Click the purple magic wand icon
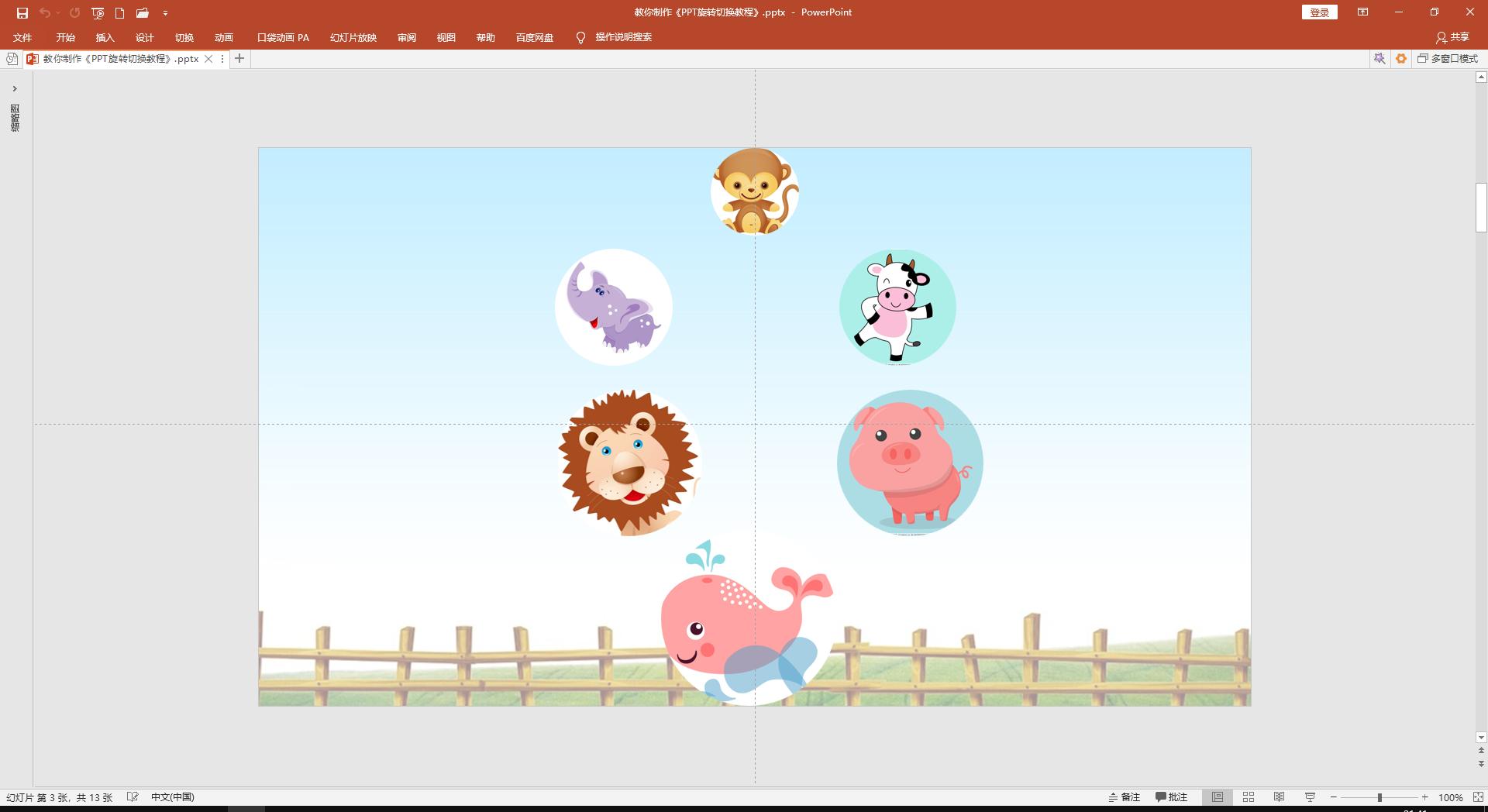1488x812 pixels. click(1379, 58)
